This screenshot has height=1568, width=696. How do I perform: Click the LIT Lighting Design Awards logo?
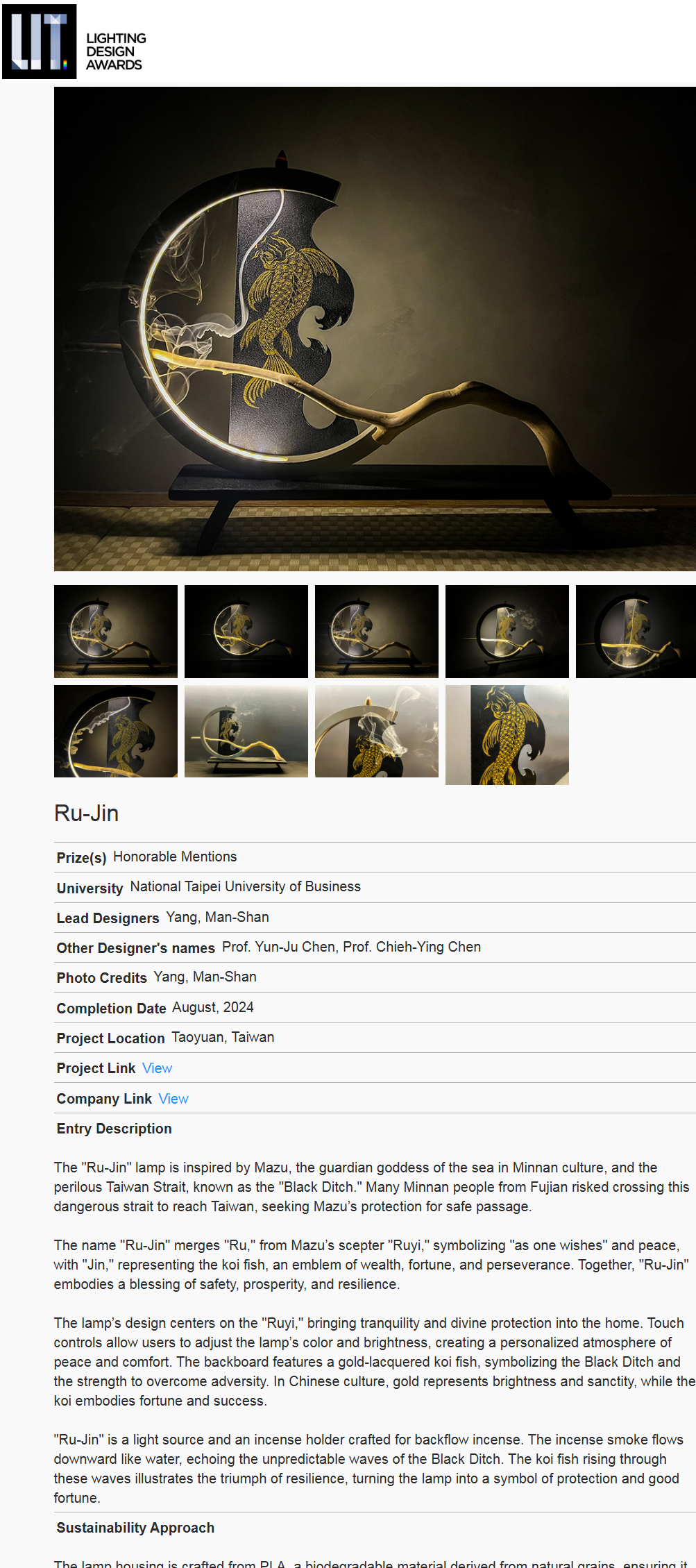(74, 42)
